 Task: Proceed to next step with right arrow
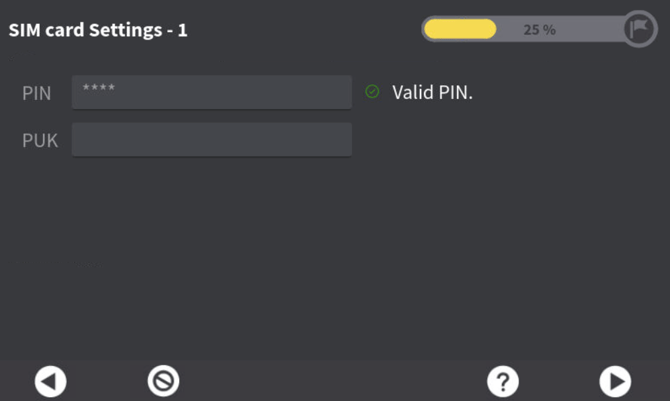coord(615,381)
